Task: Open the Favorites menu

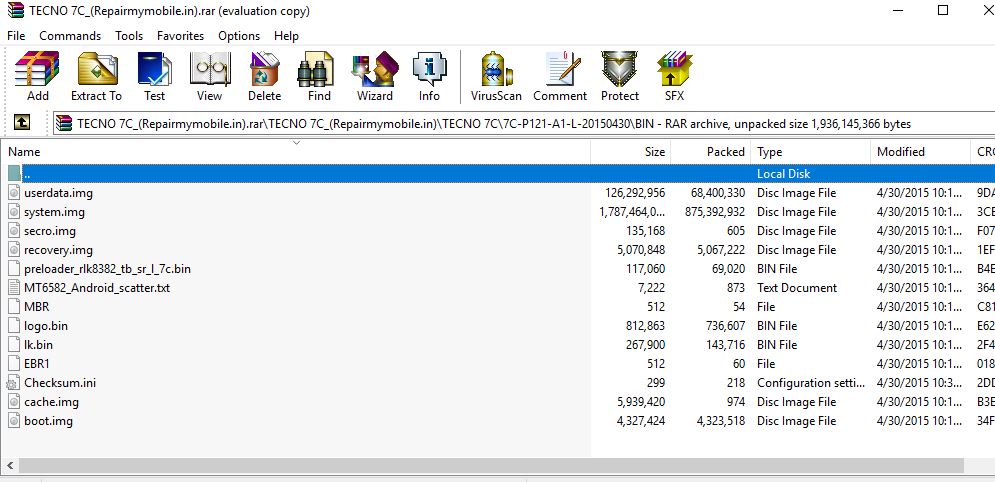Action: point(180,36)
